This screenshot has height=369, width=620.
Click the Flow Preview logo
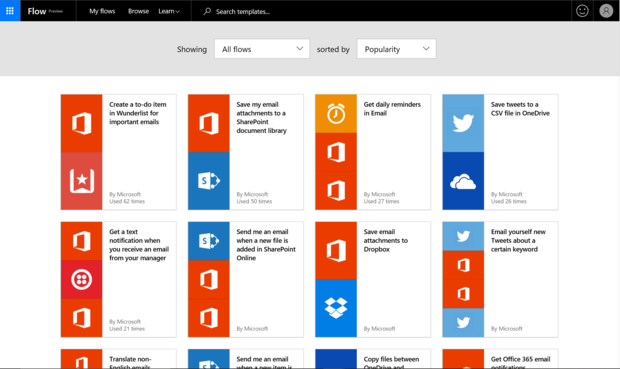tap(45, 11)
